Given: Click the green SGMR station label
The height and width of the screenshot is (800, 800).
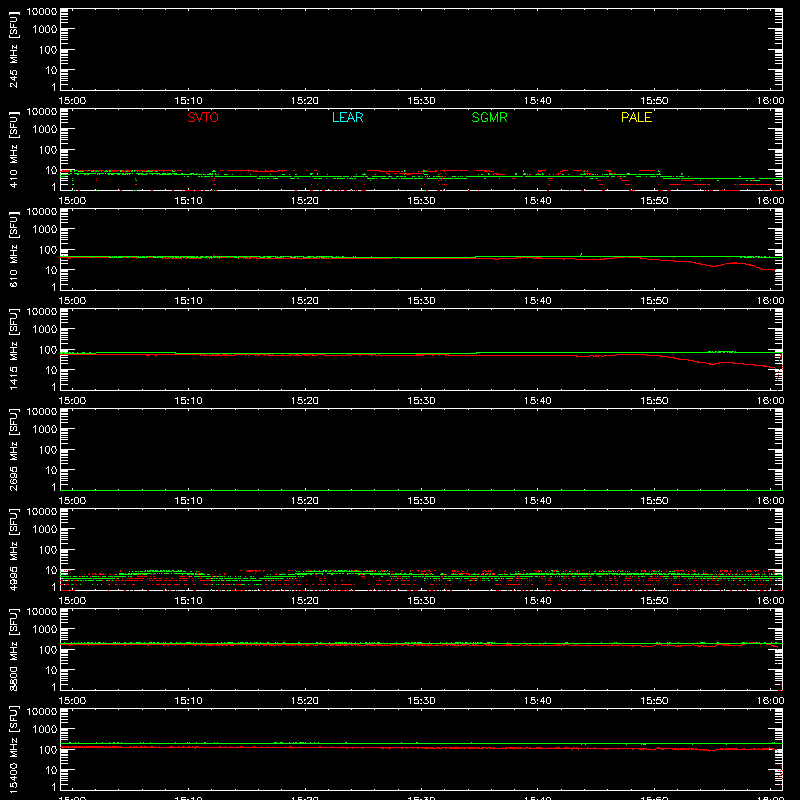Looking at the screenshot, I should pyautogui.click(x=489, y=117).
